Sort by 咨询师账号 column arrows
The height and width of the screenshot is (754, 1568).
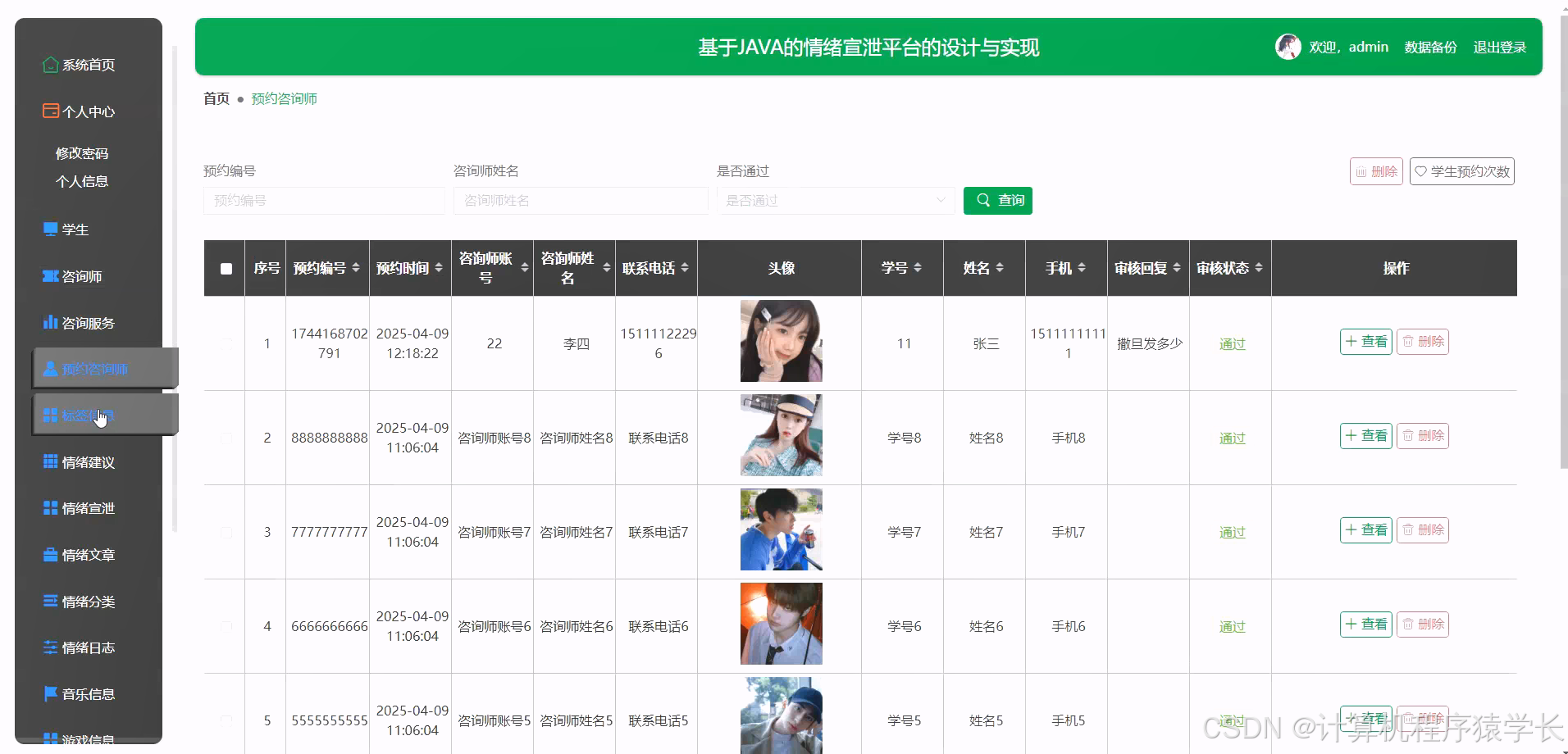525,268
